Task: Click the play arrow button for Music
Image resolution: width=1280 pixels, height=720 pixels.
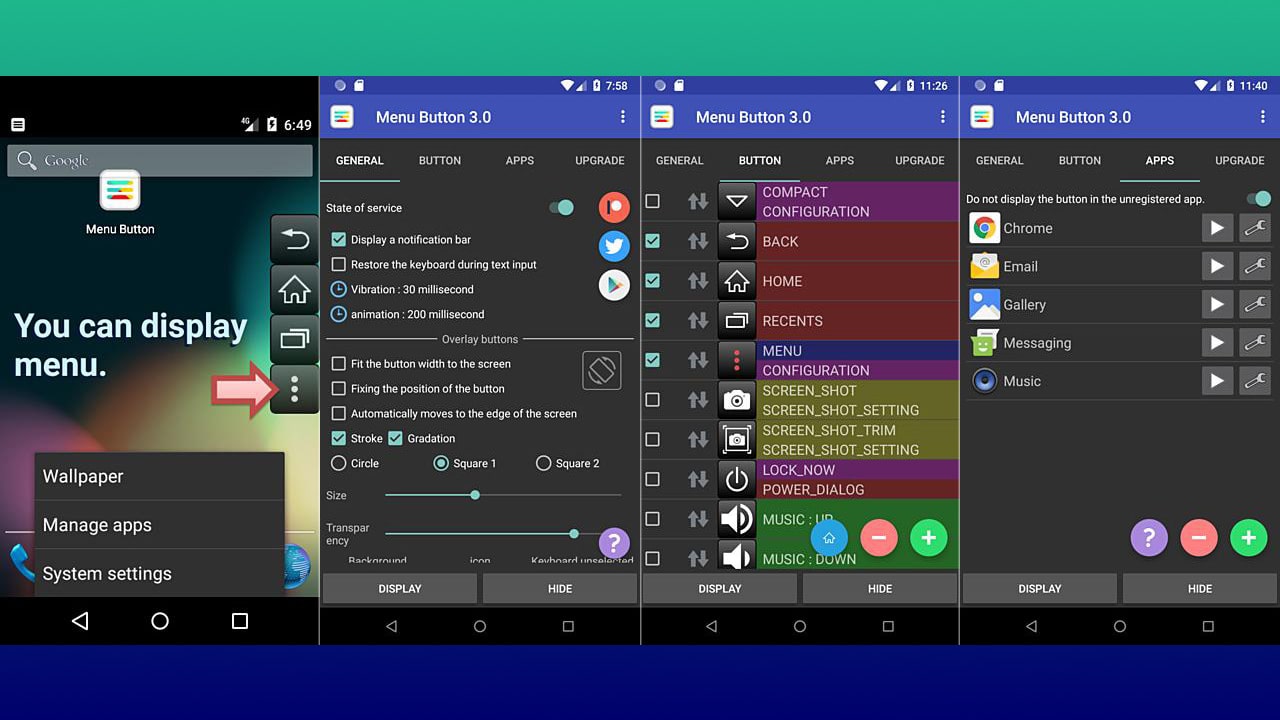Action: click(1217, 381)
